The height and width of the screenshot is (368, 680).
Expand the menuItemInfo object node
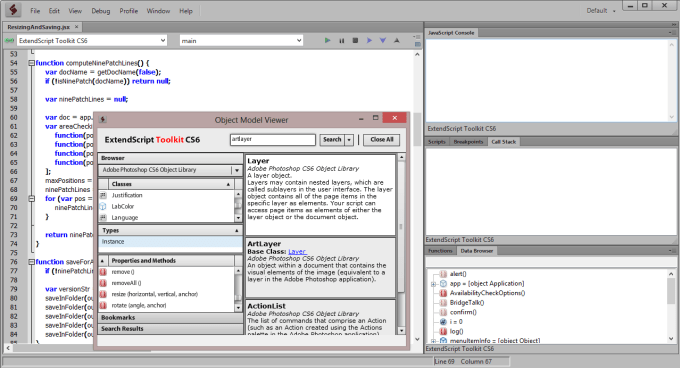coord(433,341)
